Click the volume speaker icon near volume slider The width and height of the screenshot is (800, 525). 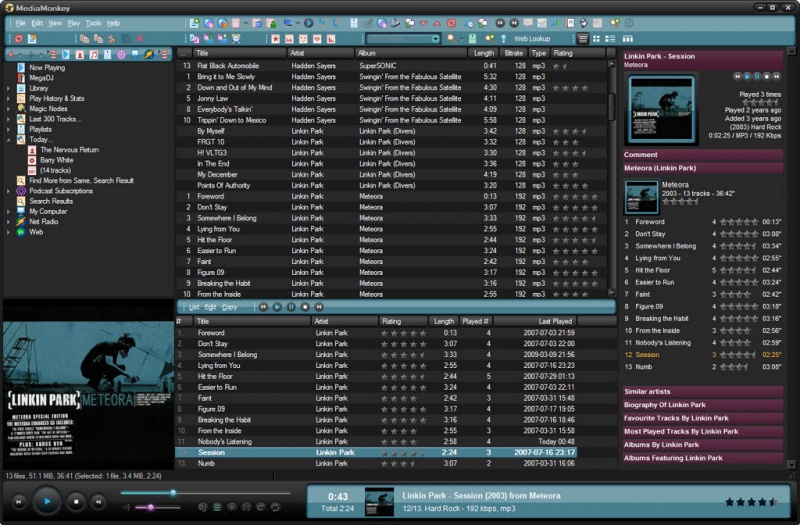pos(126,507)
